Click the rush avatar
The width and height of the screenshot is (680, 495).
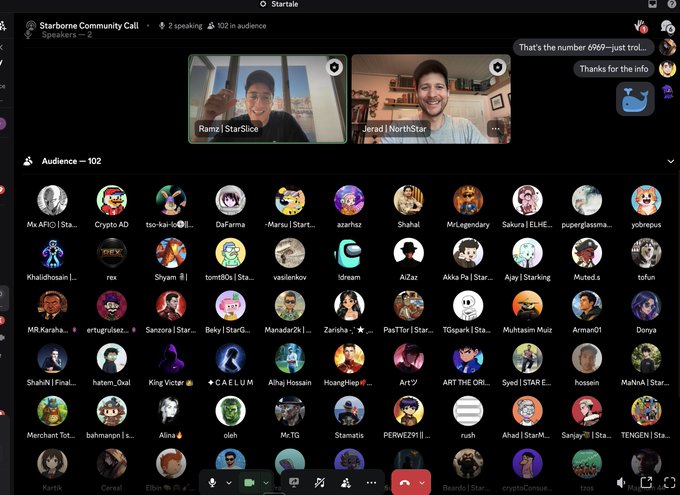tap(468, 410)
